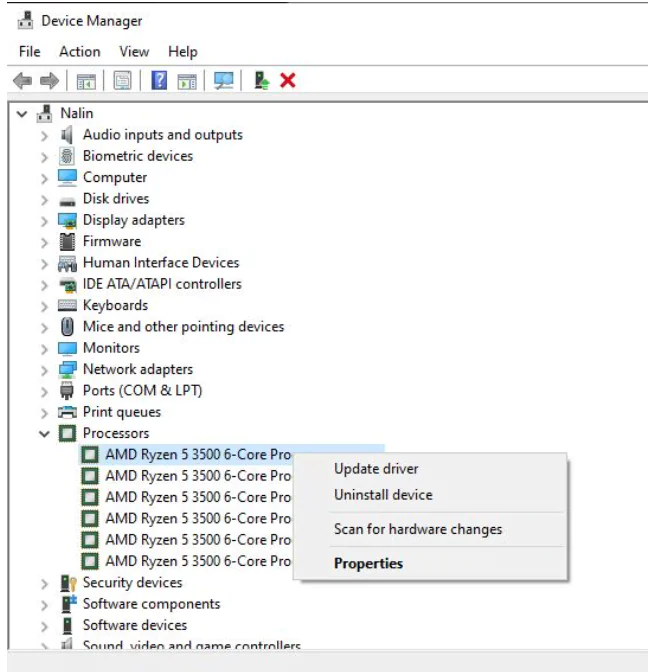
Task: Click the Software components icon
Action: point(69,604)
